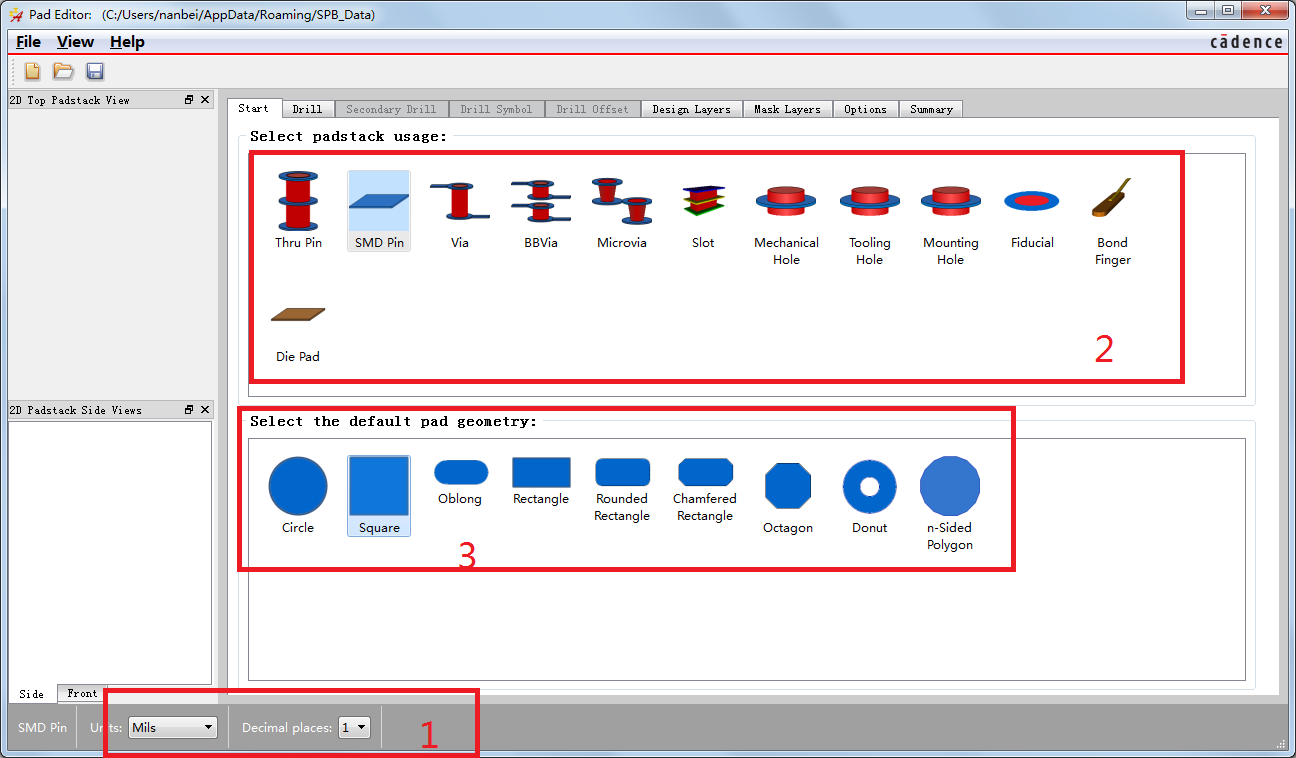Pick the Microvia padstack icon

621,209
